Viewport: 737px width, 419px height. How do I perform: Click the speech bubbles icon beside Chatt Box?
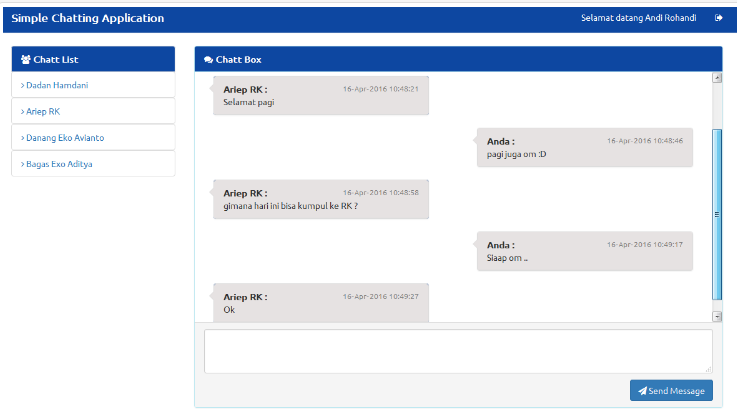tap(209, 60)
